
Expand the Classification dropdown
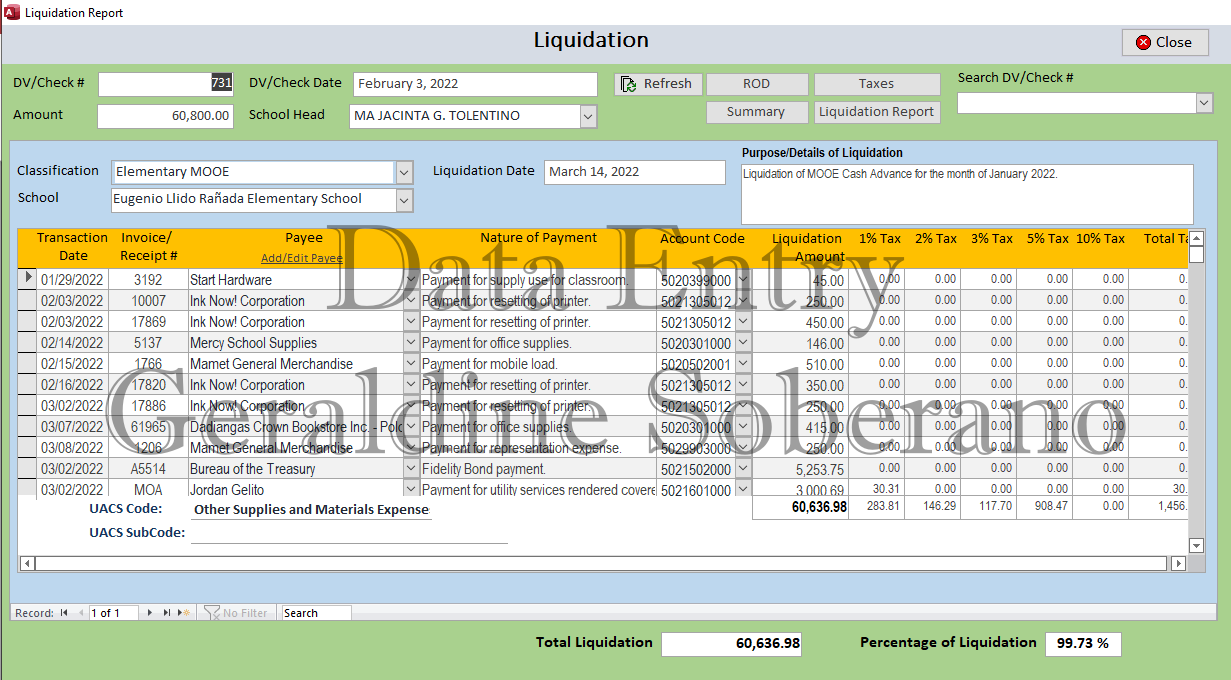404,173
